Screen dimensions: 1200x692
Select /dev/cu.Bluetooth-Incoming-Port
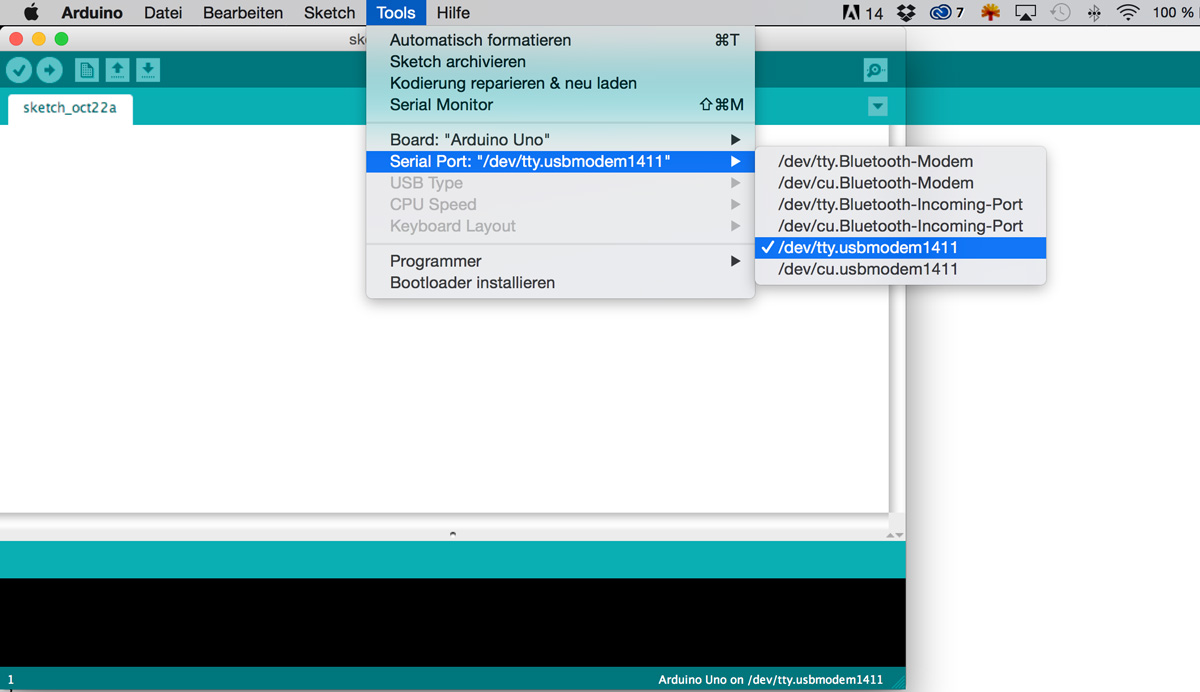pyautogui.click(x=900, y=226)
